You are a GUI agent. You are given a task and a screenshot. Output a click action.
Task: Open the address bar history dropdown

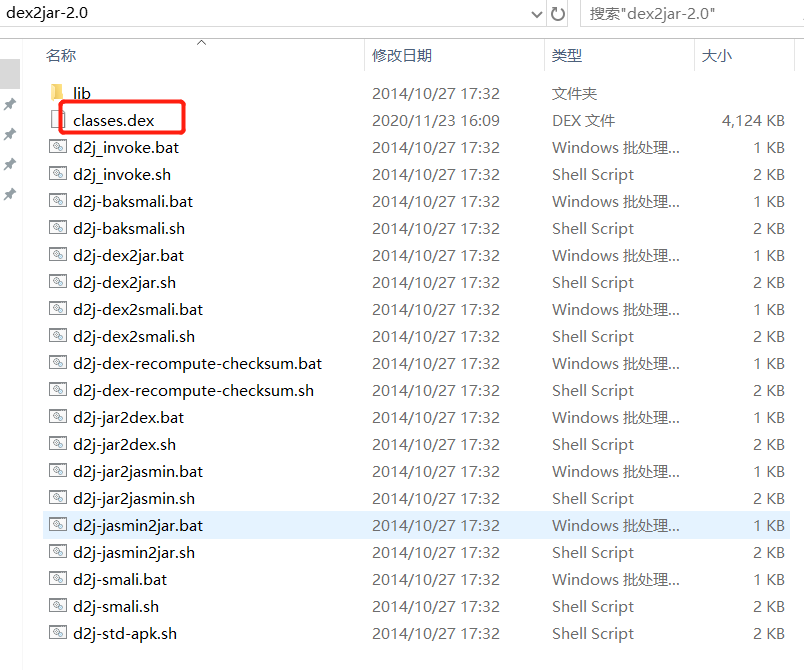coord(536,14)
